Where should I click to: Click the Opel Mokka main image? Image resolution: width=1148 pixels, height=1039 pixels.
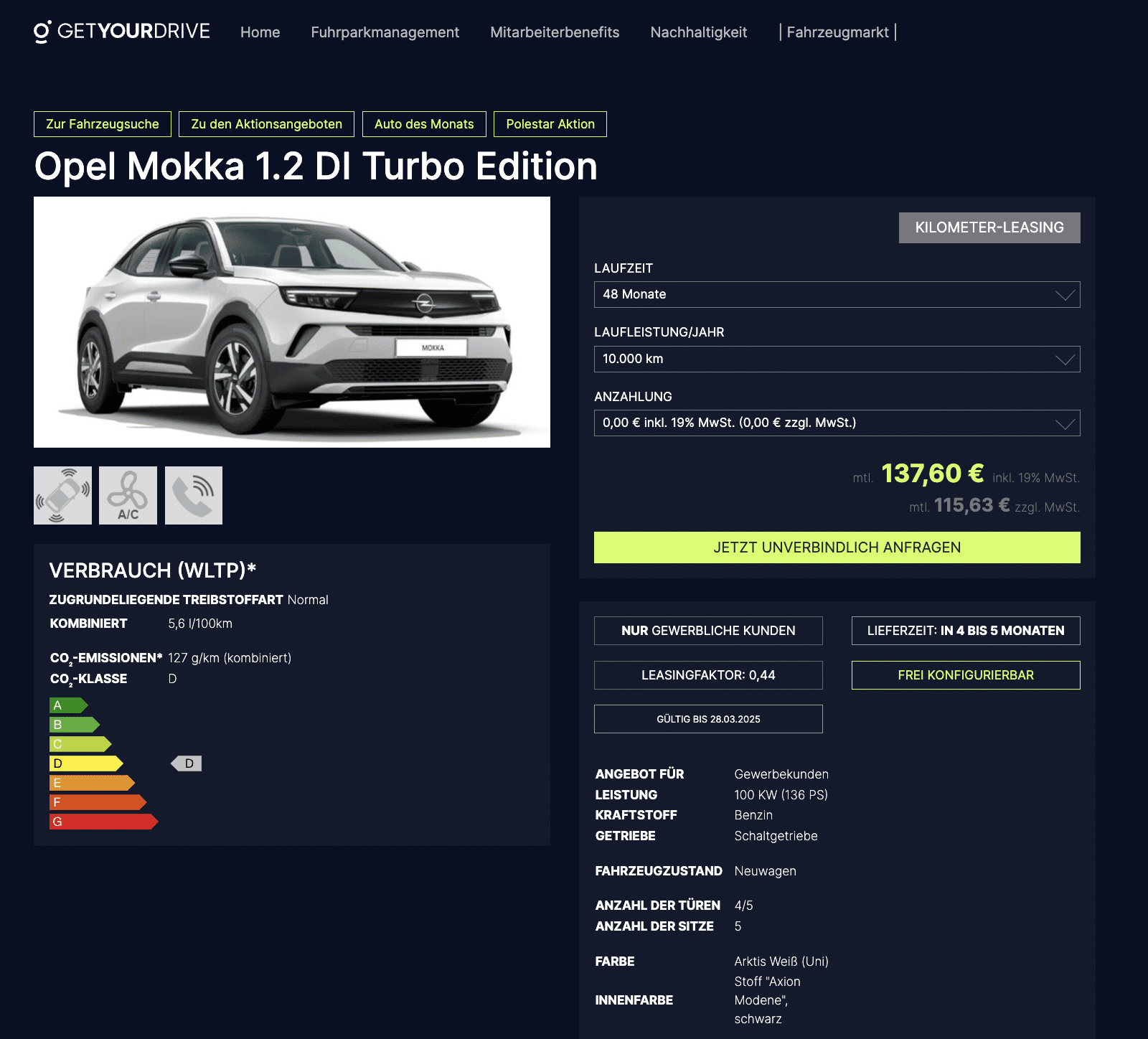pyautogui.click(x=292, y=322)
